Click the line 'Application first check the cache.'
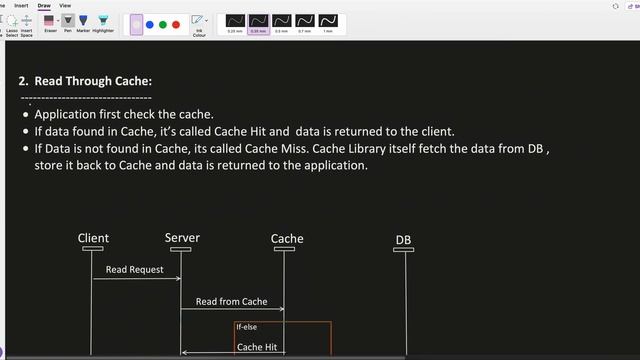Image resolution: width=640 pixels, height=360 pixels. click(x=124, y=114)
